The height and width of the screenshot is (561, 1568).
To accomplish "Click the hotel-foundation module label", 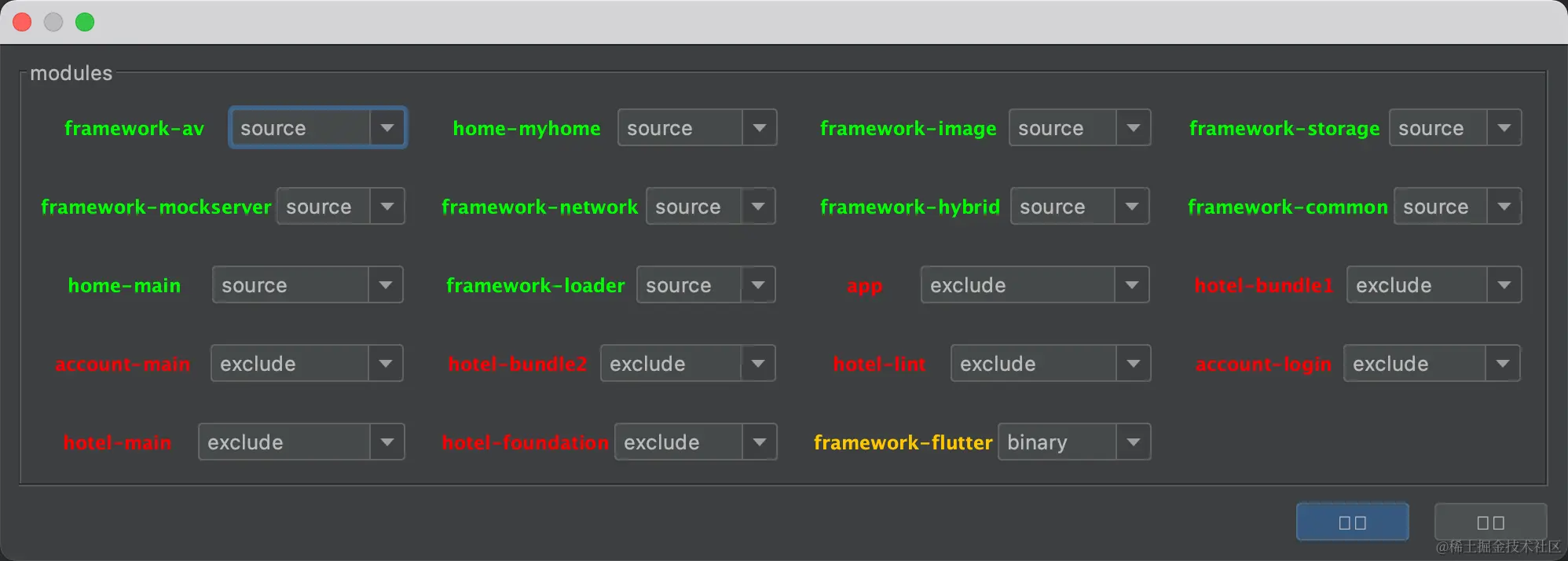I will click(525, 442).
